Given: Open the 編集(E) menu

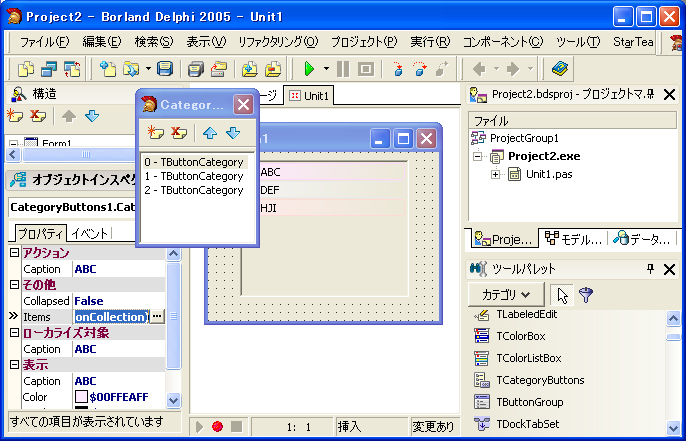Looking at the screenshot, I should click(102, 42).
